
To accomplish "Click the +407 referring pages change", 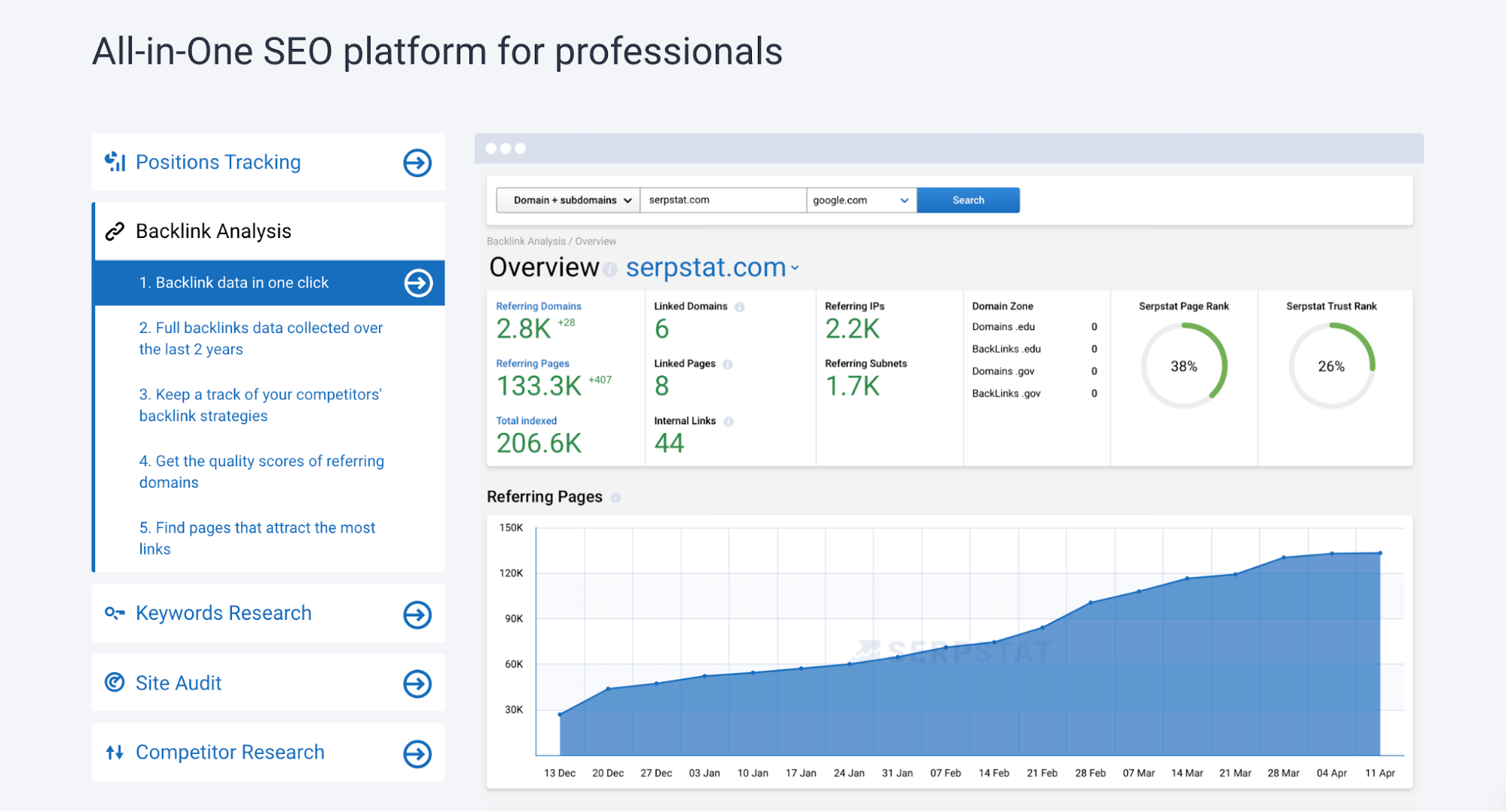I will point(600,380).
